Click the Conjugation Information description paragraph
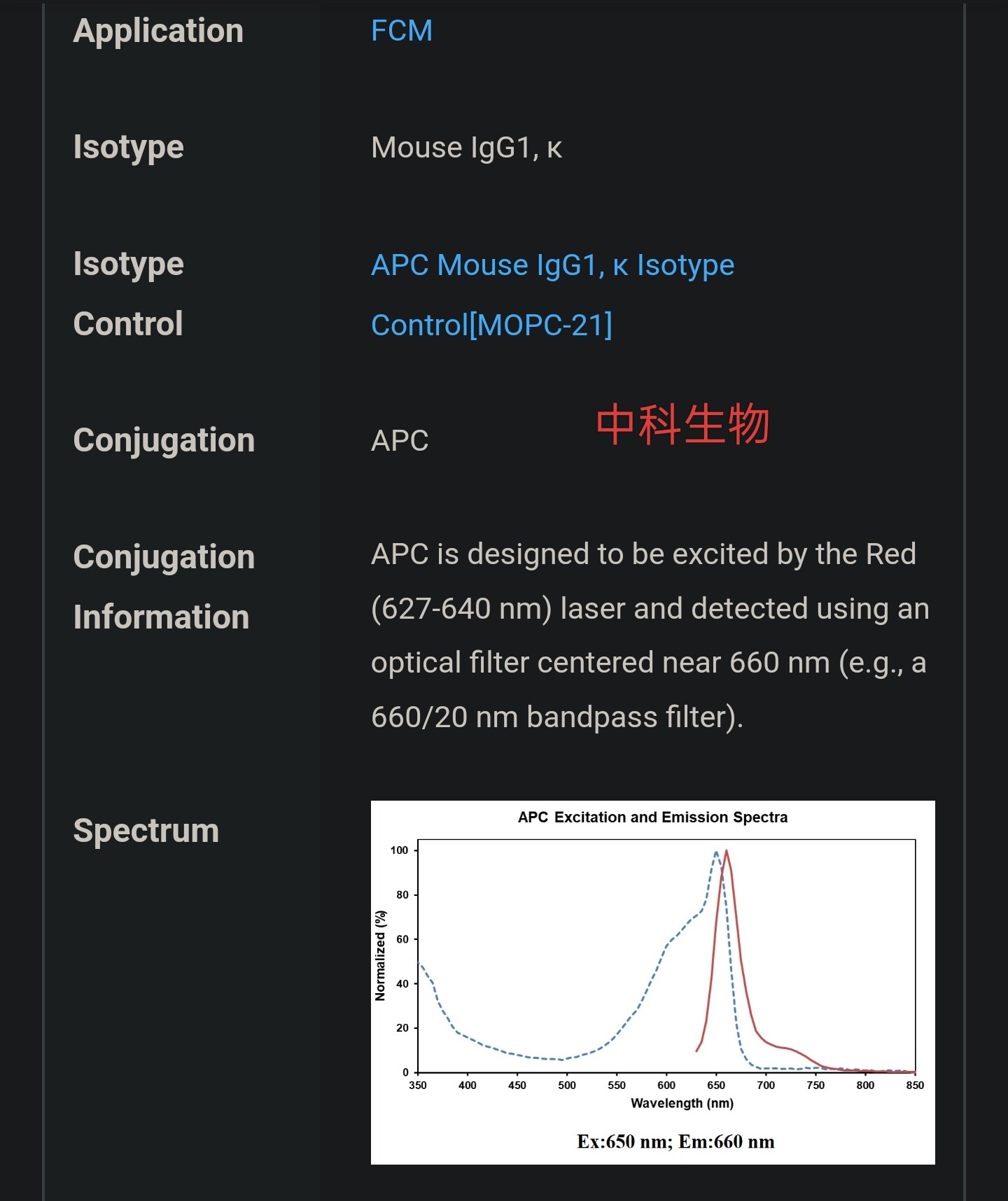 tap(650, 635)
